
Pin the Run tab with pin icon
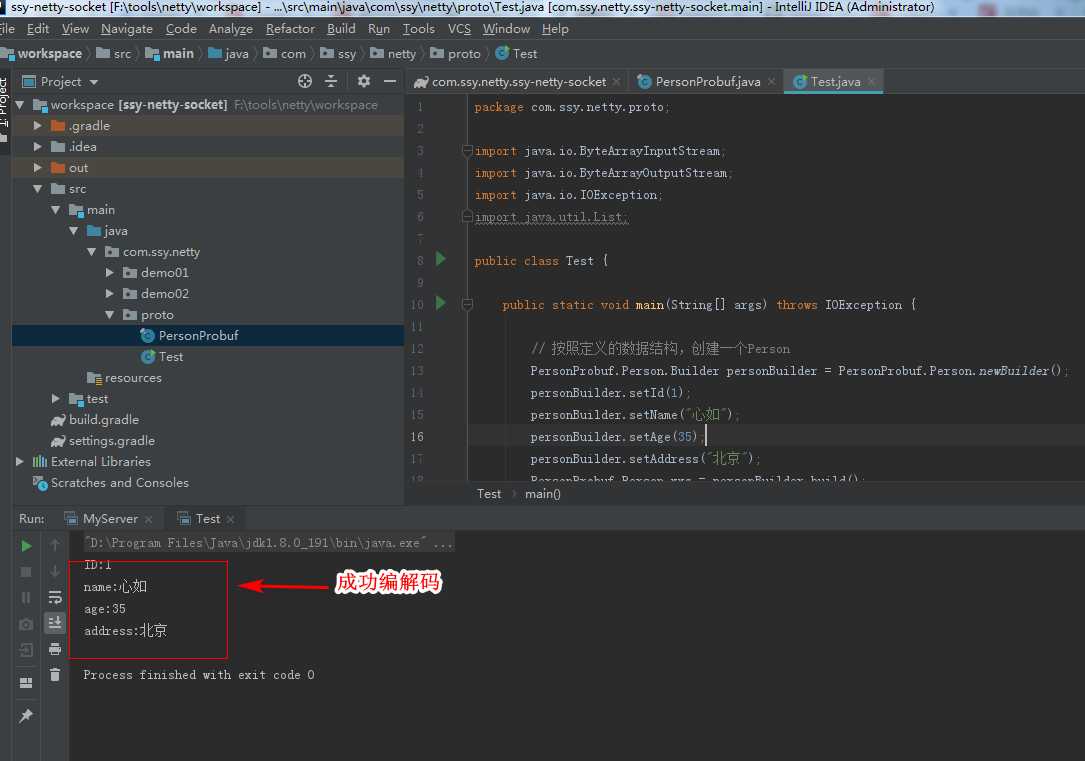point(26,715)
